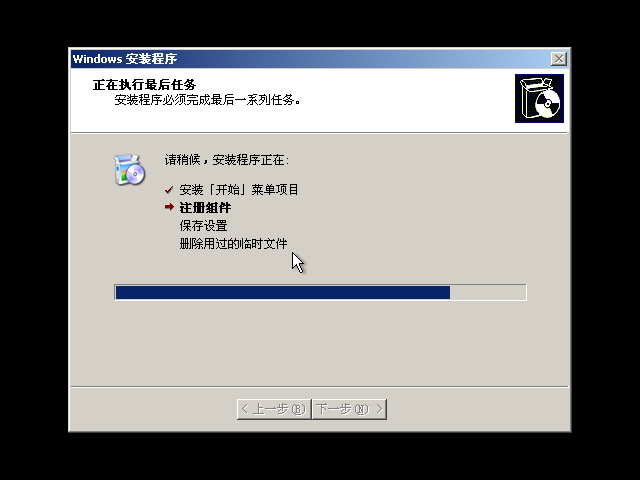The width and height of the screenshot is (640, 480).
Task: Click the left angle bracket on the 上一步 button
Action: 245,409
